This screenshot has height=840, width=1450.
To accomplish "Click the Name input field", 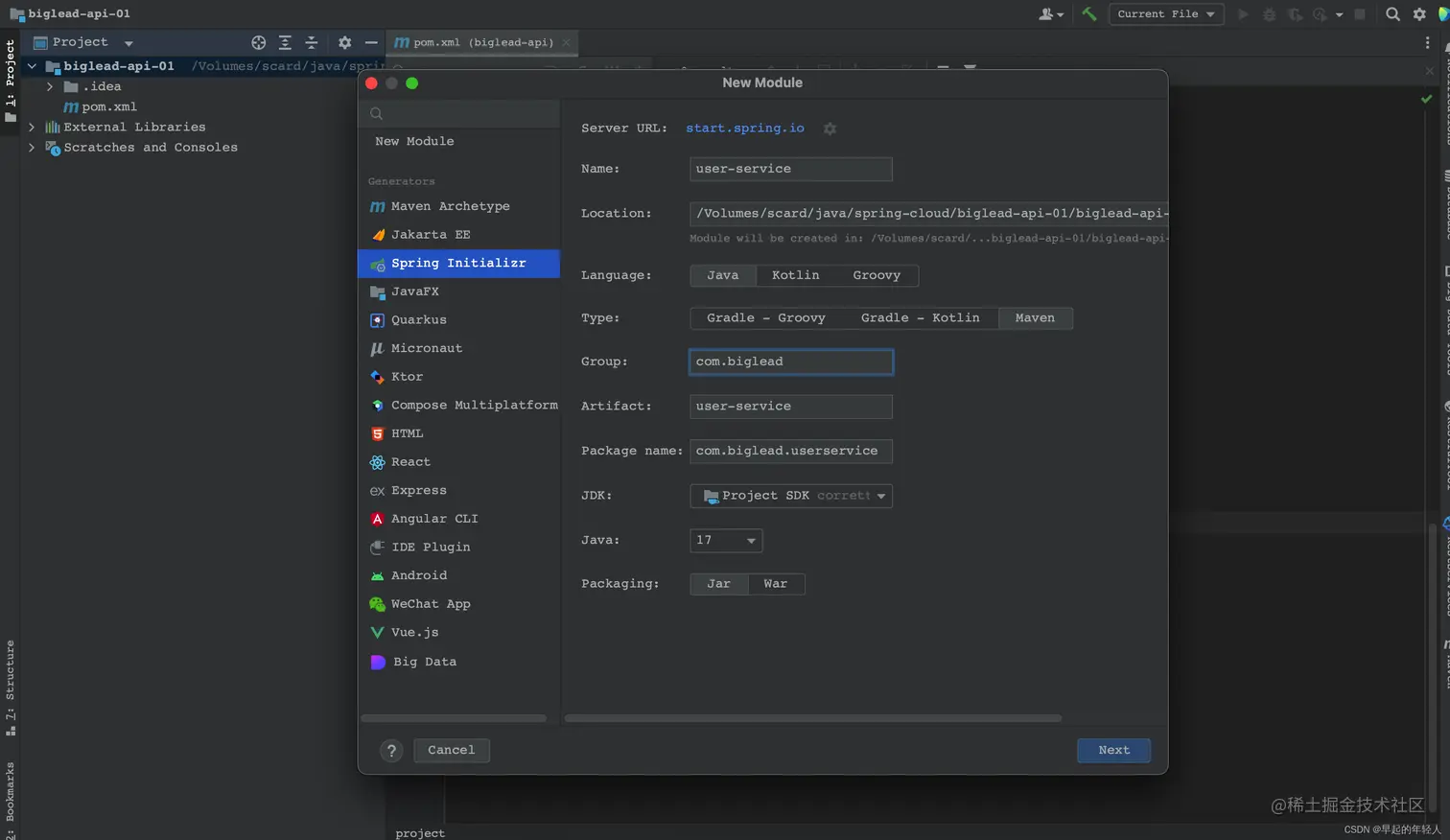I will (791, 170).
